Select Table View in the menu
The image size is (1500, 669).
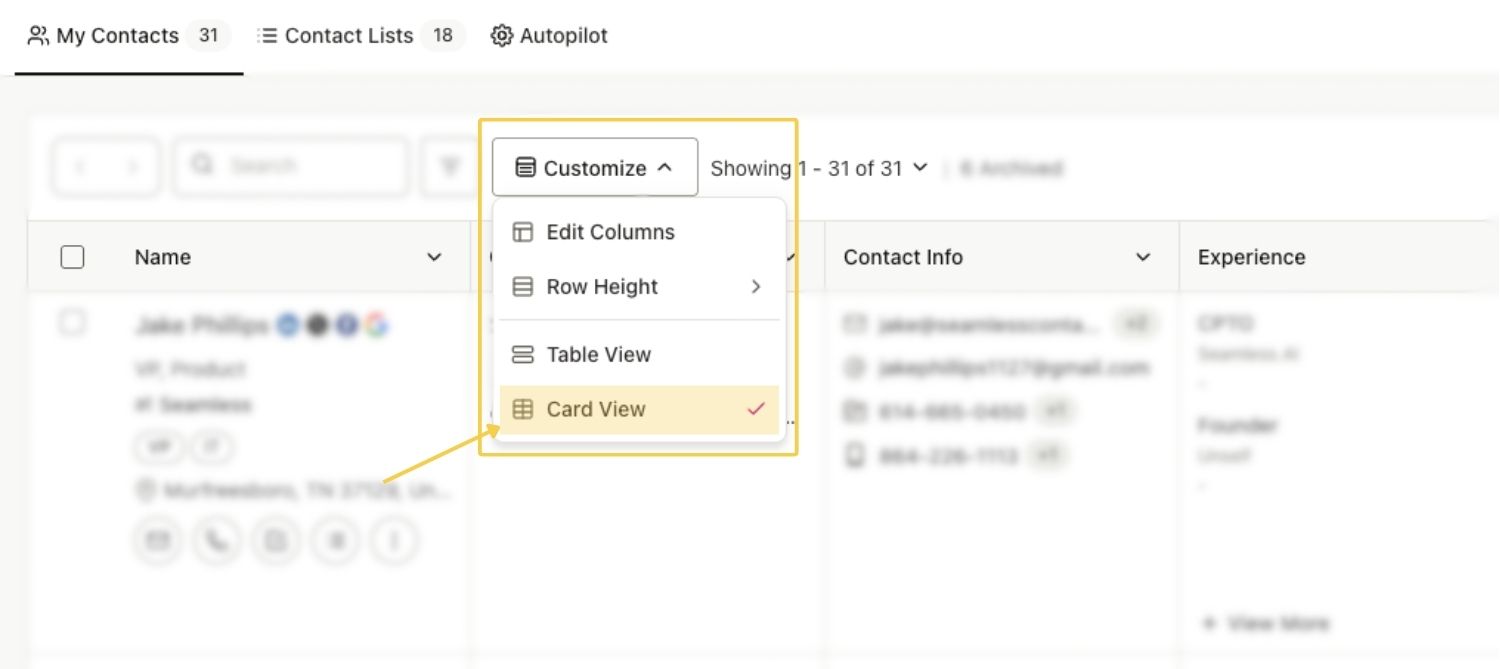click(639, 354)
